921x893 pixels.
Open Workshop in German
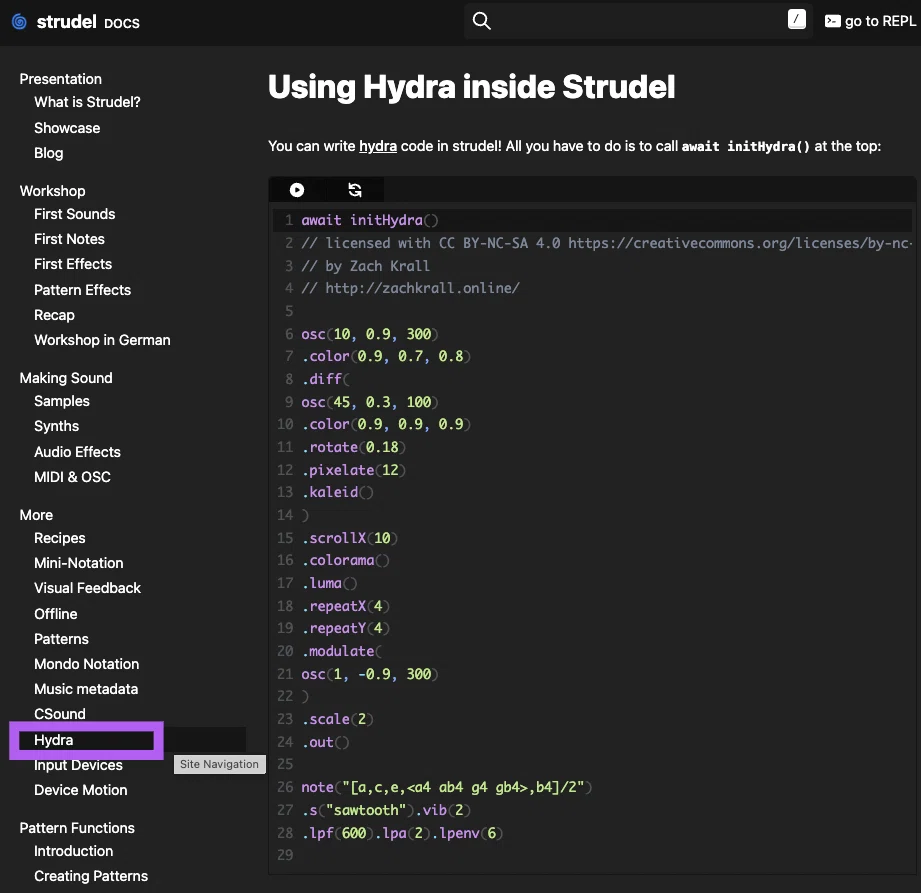point(102,340)
